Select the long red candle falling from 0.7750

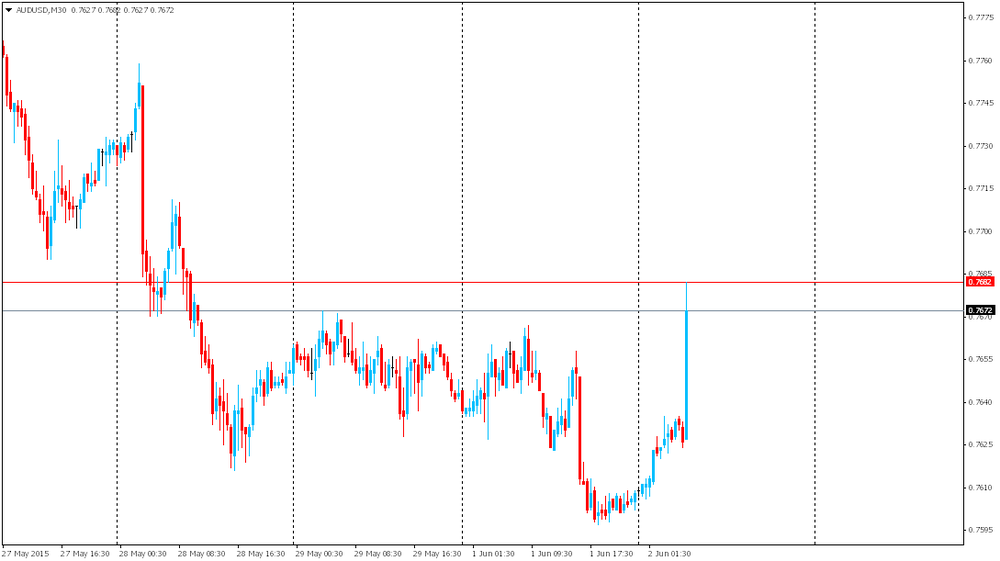[142, 180]
